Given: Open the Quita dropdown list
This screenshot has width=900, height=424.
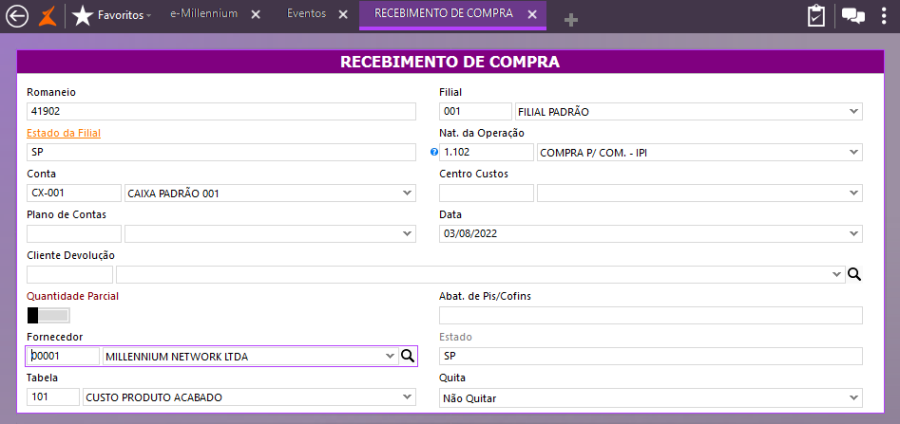Looking at the screenshot, I should [854, 398].
